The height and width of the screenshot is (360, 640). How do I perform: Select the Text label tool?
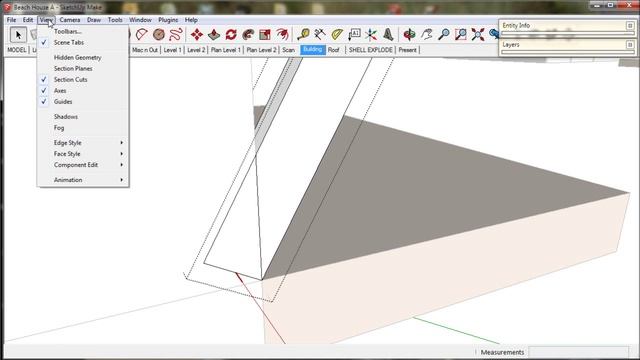(x=354, y=35)
